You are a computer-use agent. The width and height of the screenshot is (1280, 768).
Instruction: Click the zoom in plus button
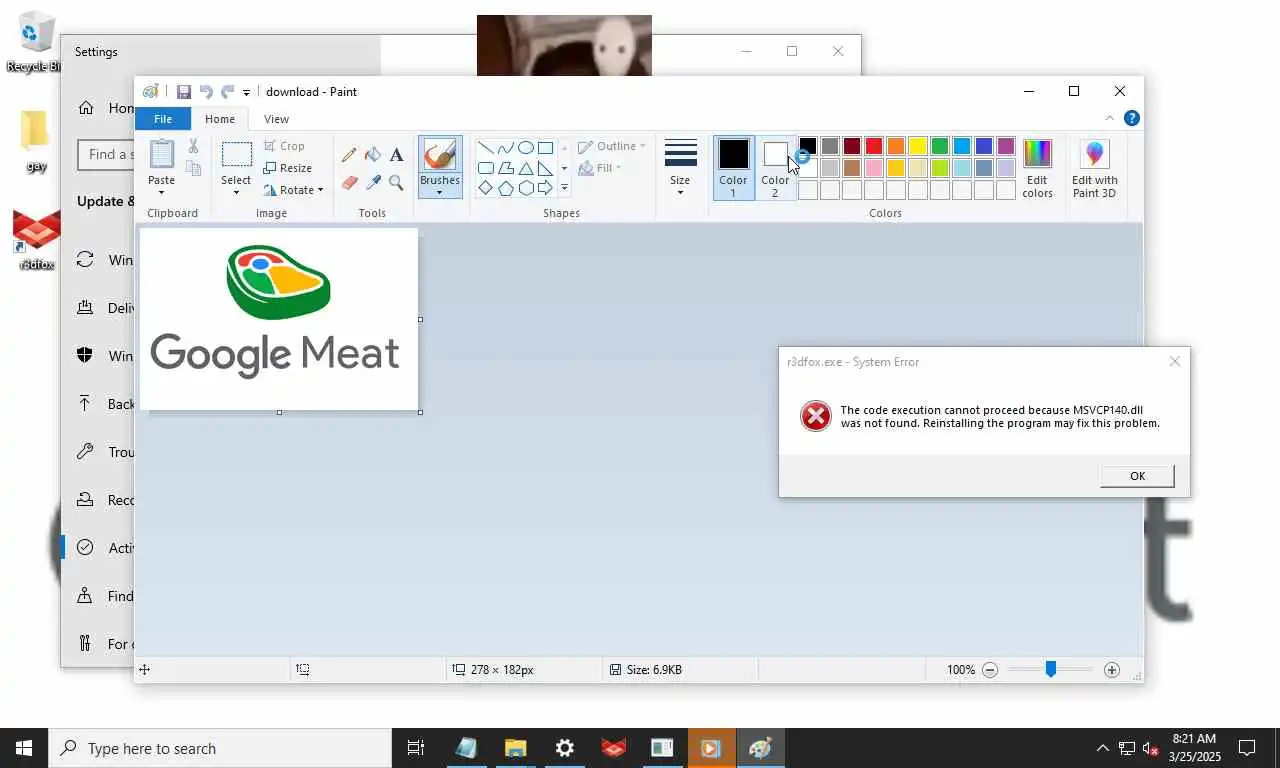1112,670
